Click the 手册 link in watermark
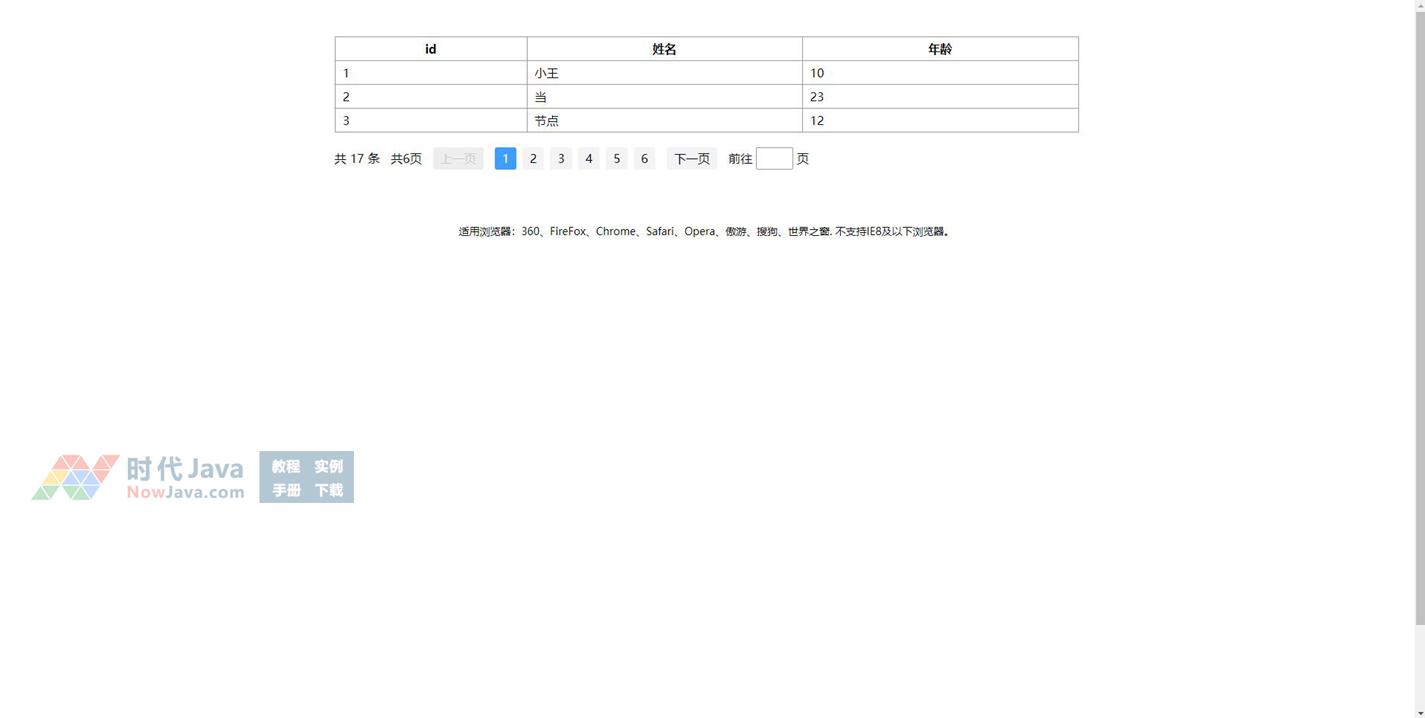 point(286,490)
